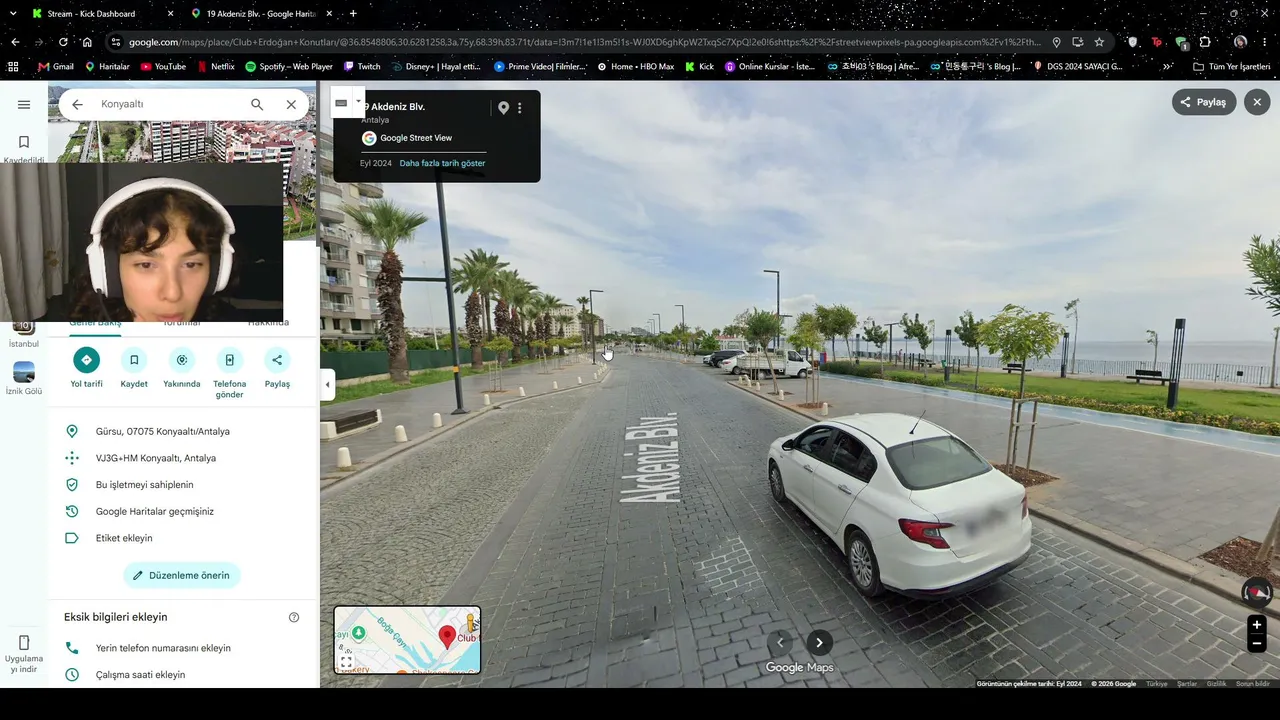
Task: Click the help icon beside Eksik bilgileri ekleyin
Action: [294, 617]
